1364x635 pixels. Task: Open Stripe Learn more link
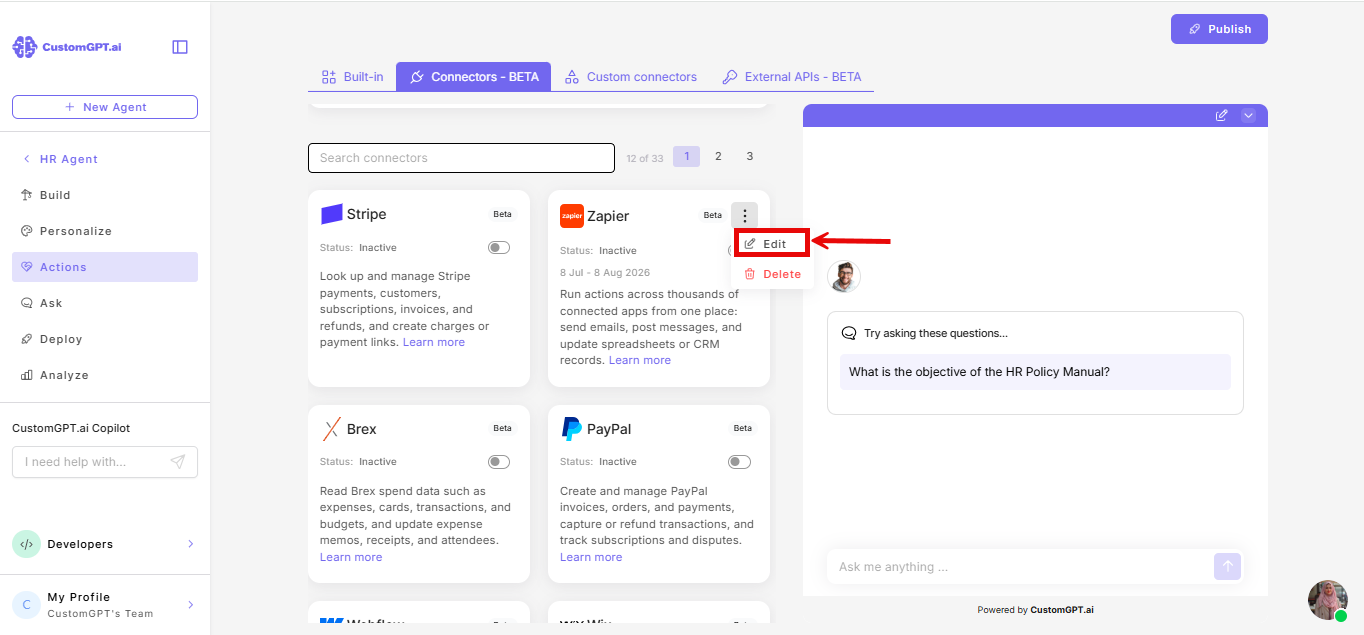tap(434, 342)
